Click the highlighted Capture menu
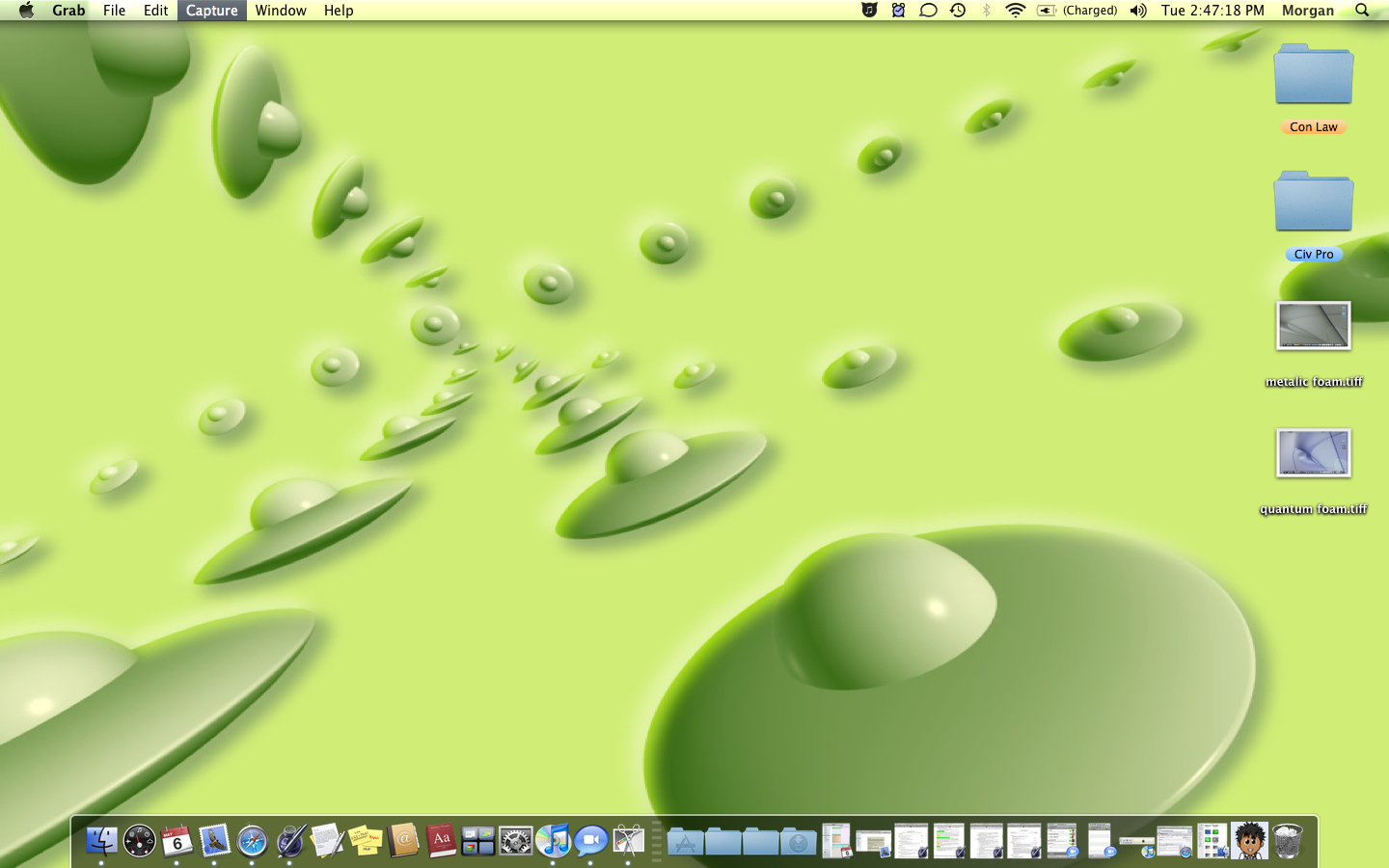Image resolution: width=1389 pixels, height=868 pixels. (x=212, y=11)
